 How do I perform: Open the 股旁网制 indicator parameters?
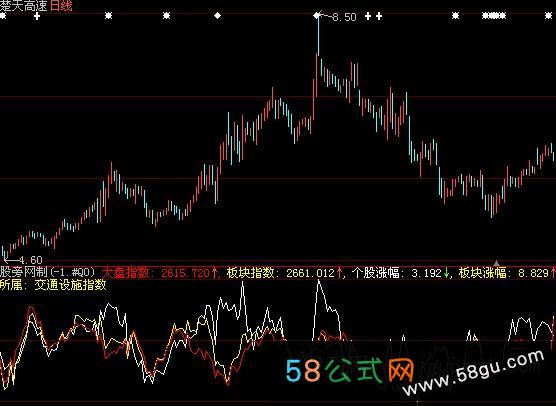[x=48, y=272]
